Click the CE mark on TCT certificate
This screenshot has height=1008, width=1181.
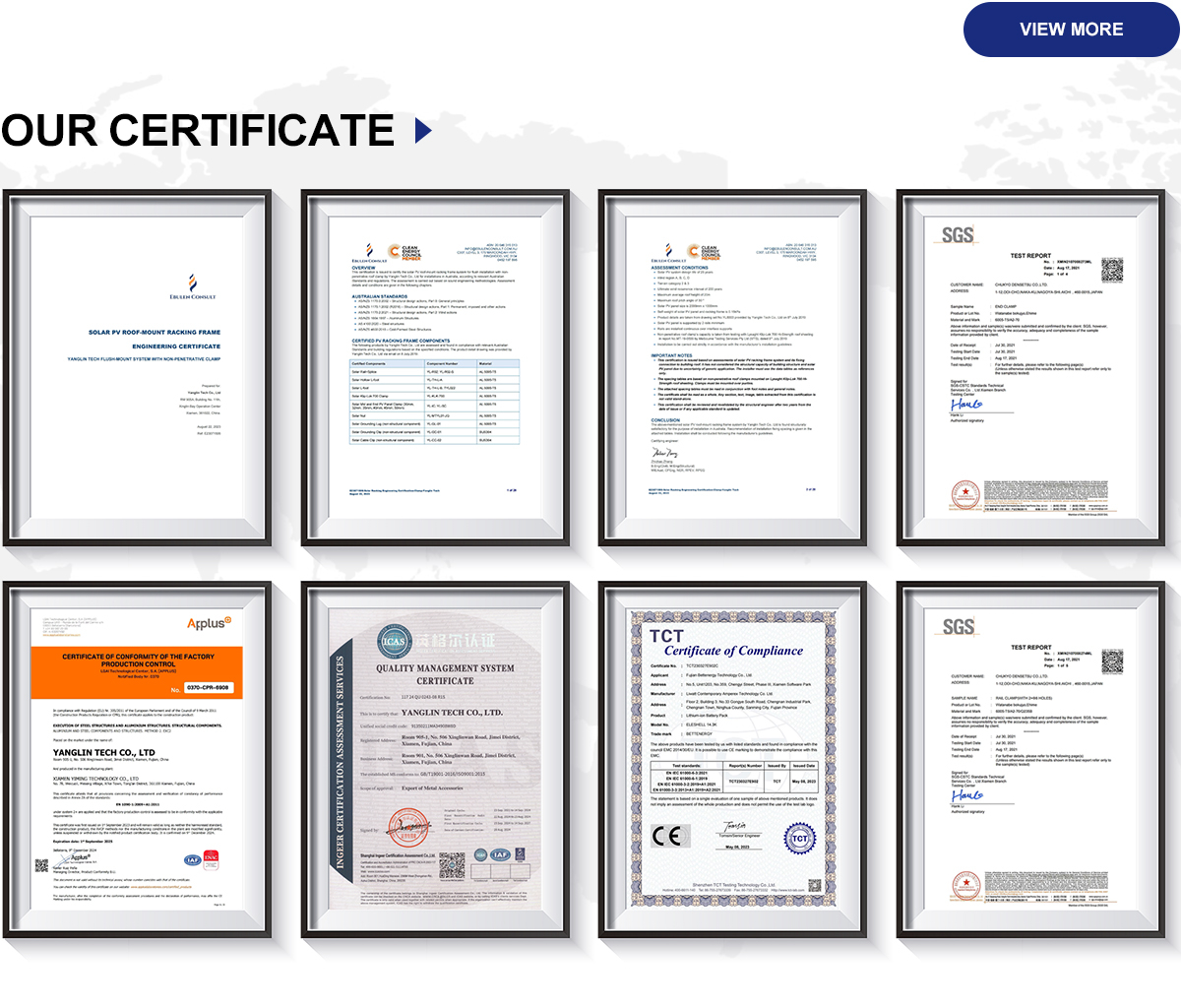coord(666,837)
